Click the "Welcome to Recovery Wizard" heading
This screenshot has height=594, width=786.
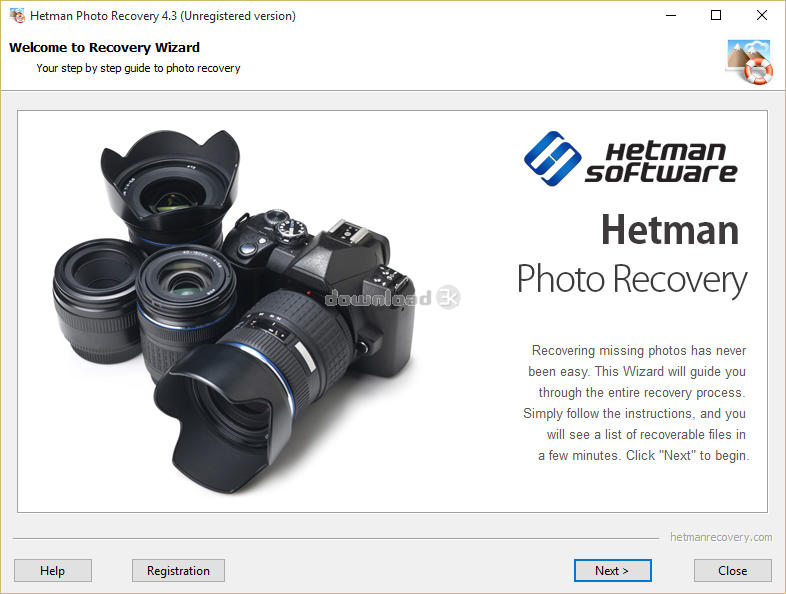coord(104,47)
